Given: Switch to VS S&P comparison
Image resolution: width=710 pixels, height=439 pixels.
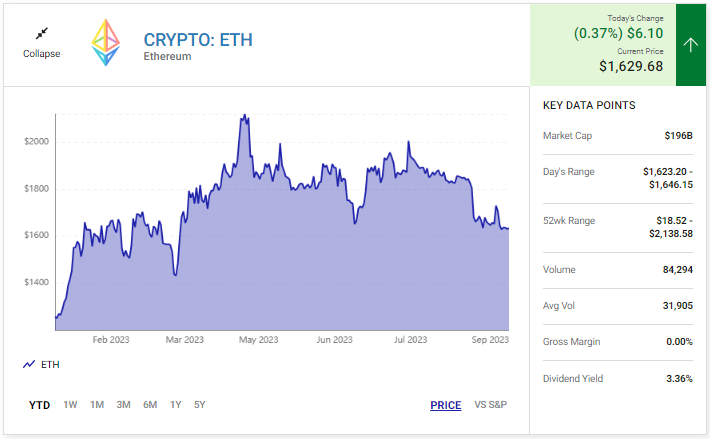Looking at the screenshot, I should pyautogui.click(x=492, y=405).
